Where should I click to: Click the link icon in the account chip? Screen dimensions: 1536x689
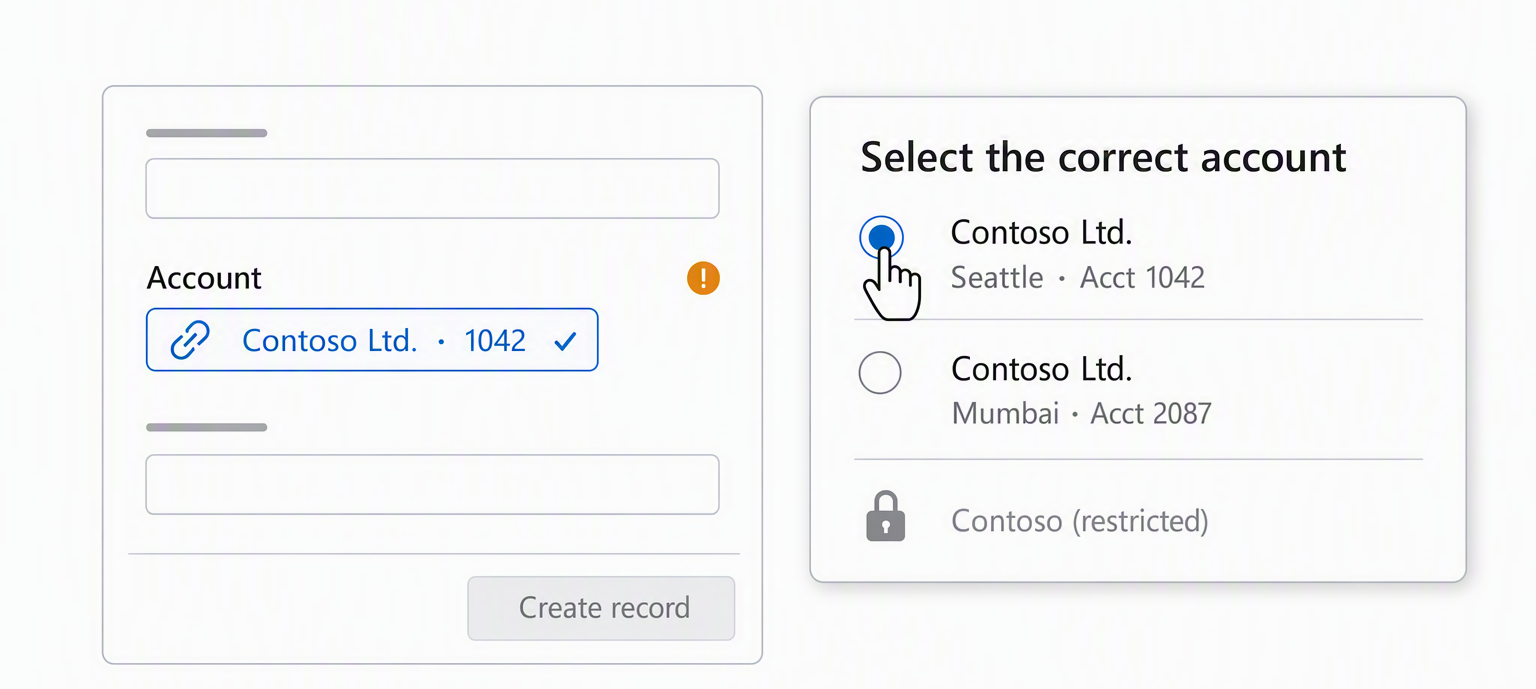click(190, 340)
